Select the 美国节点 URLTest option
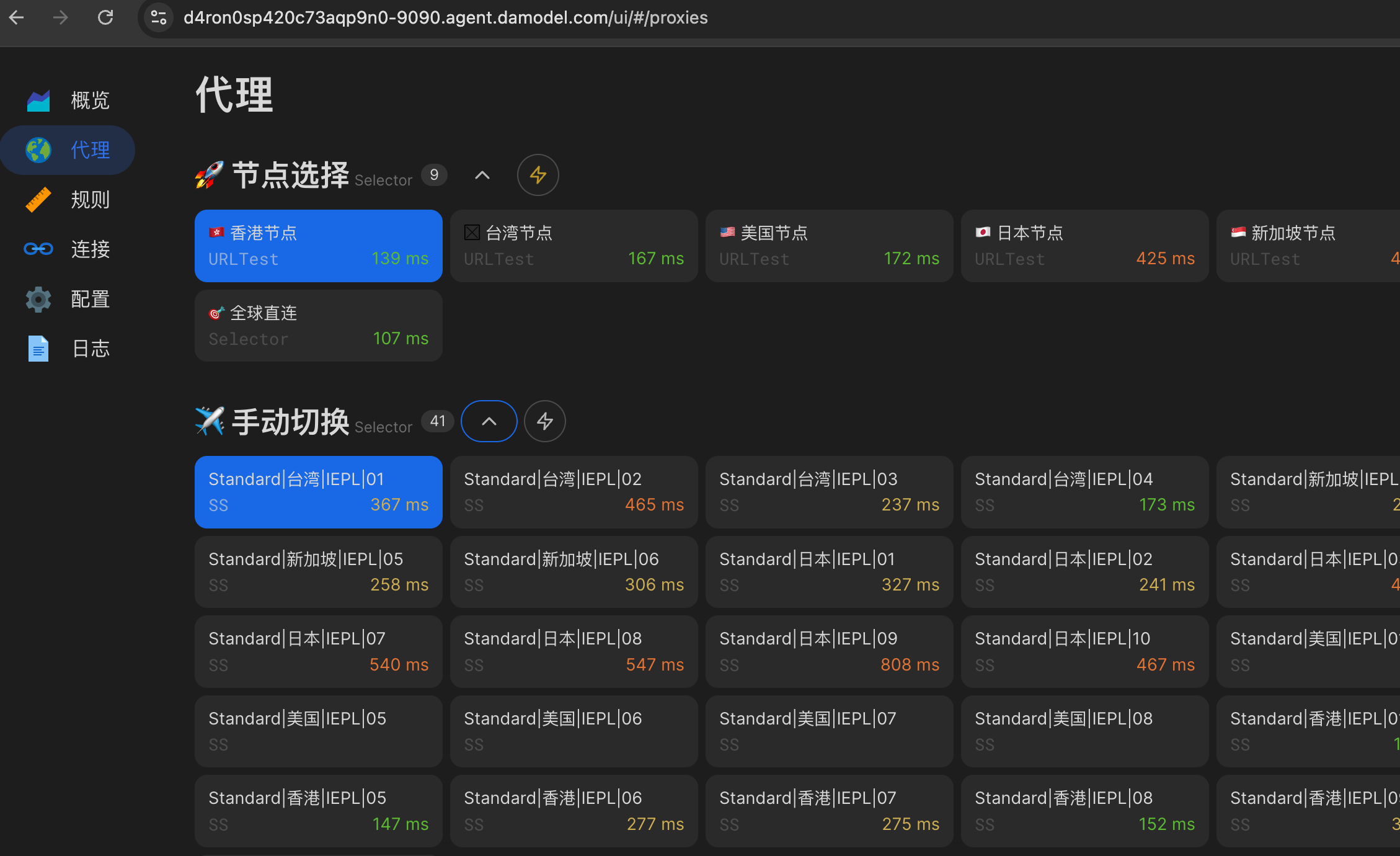 coord(829,246)
